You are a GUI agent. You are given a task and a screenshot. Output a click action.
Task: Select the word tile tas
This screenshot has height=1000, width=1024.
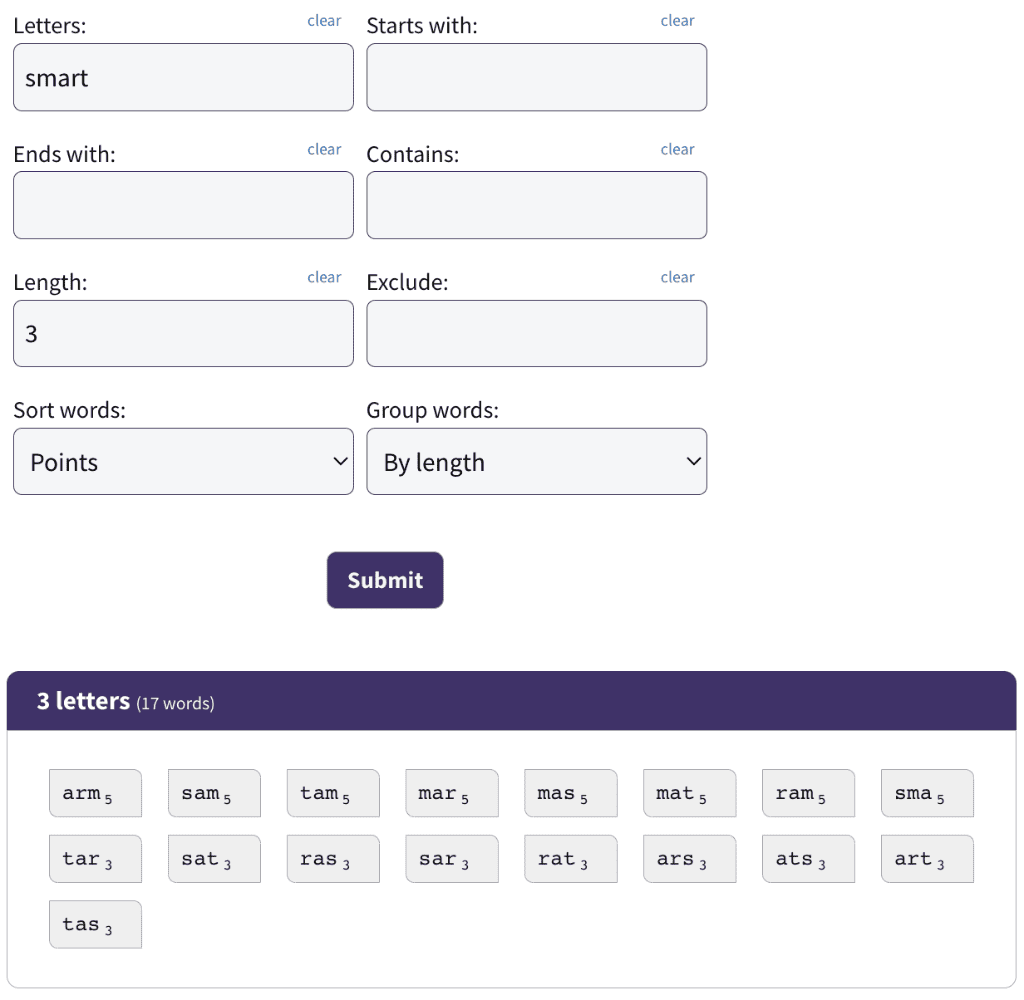[x=95, y=924]
